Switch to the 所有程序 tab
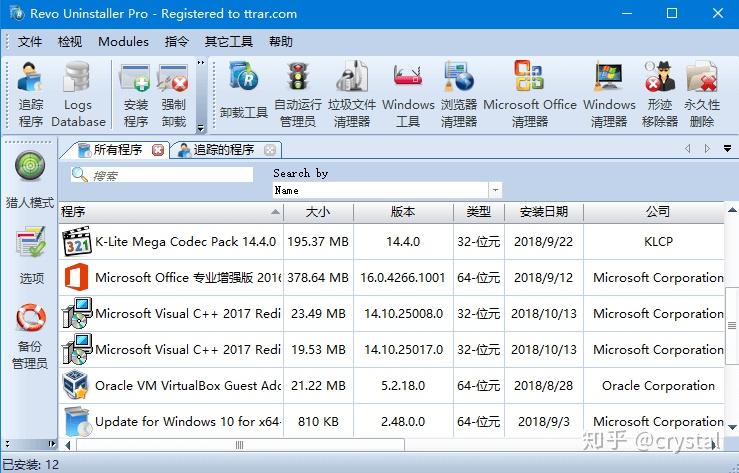 point(118,150)
